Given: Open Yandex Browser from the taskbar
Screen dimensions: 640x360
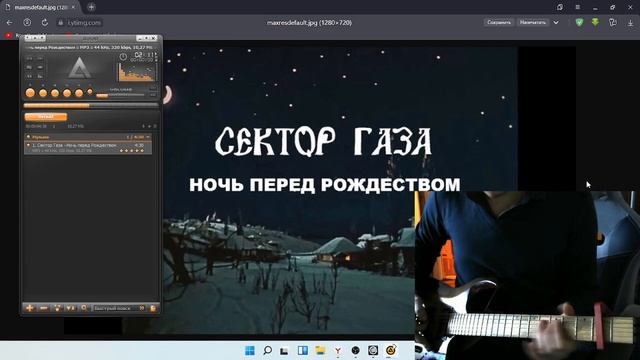Looking at the screenshot, I should 338,350.
